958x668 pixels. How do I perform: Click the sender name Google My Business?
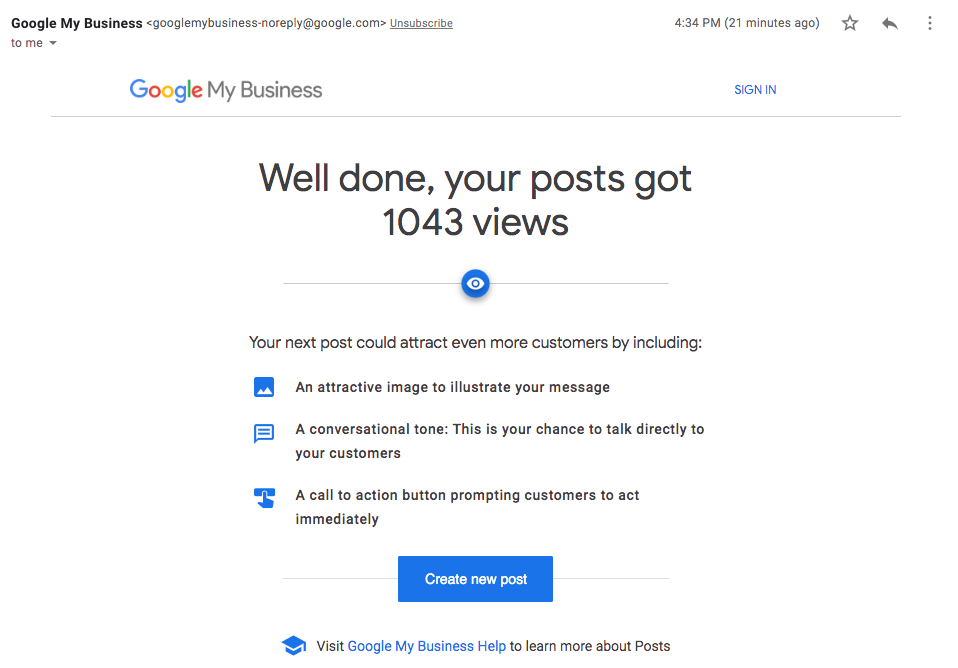(x=76, y=23)
